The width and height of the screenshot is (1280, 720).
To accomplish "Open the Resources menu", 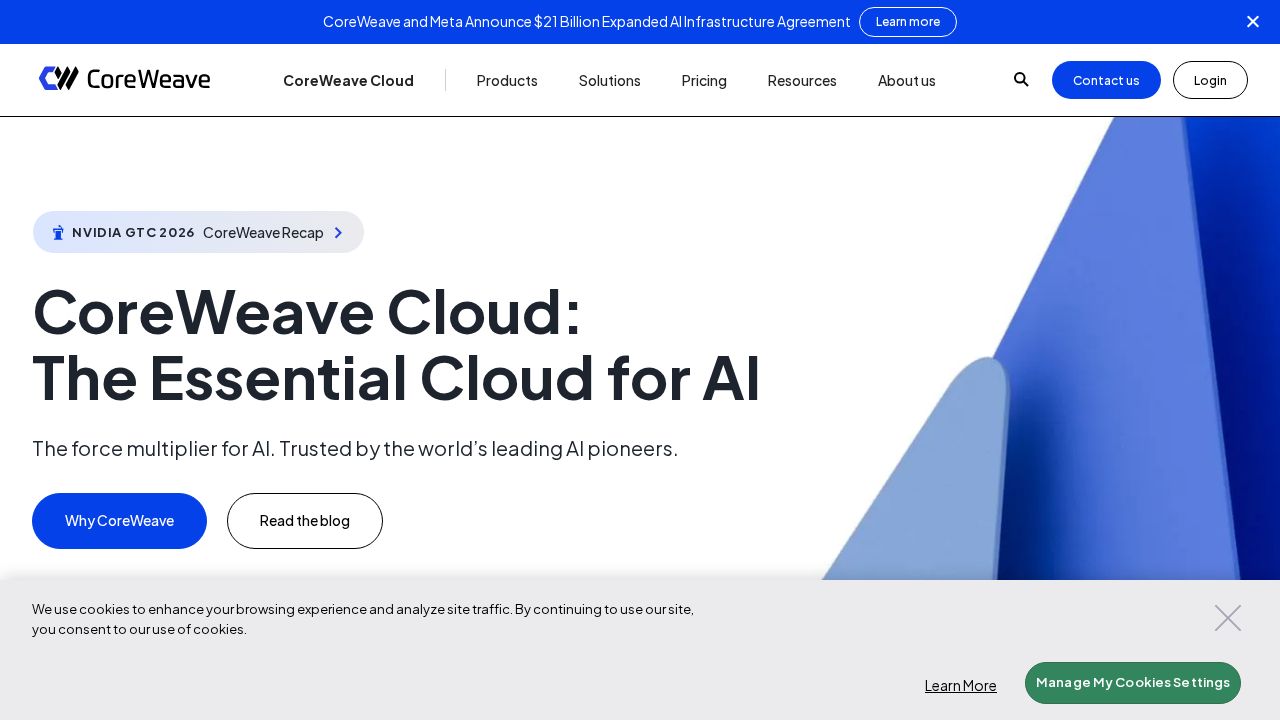I will [x=802, y=81].
